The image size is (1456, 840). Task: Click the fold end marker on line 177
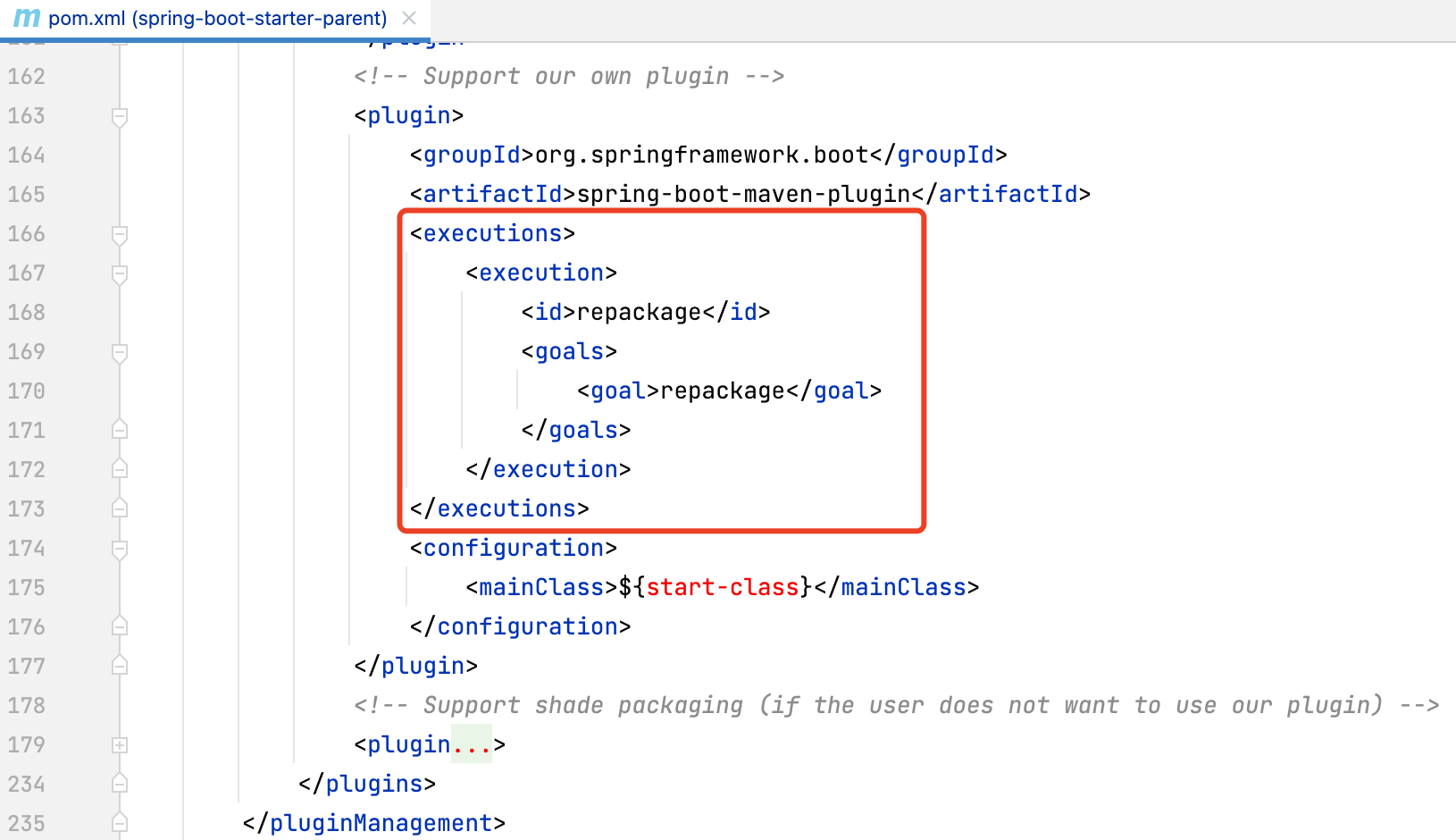pyautogui.click(x=120, y=666)
